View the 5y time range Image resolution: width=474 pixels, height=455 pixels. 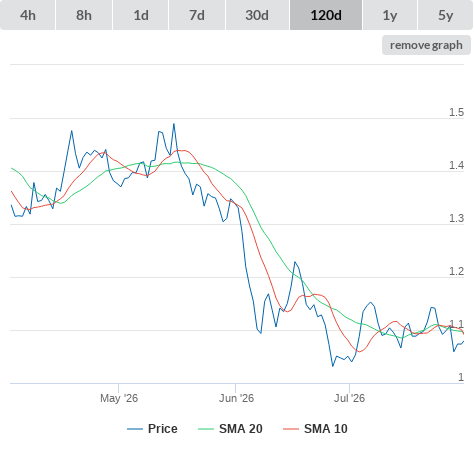point(446,15)
